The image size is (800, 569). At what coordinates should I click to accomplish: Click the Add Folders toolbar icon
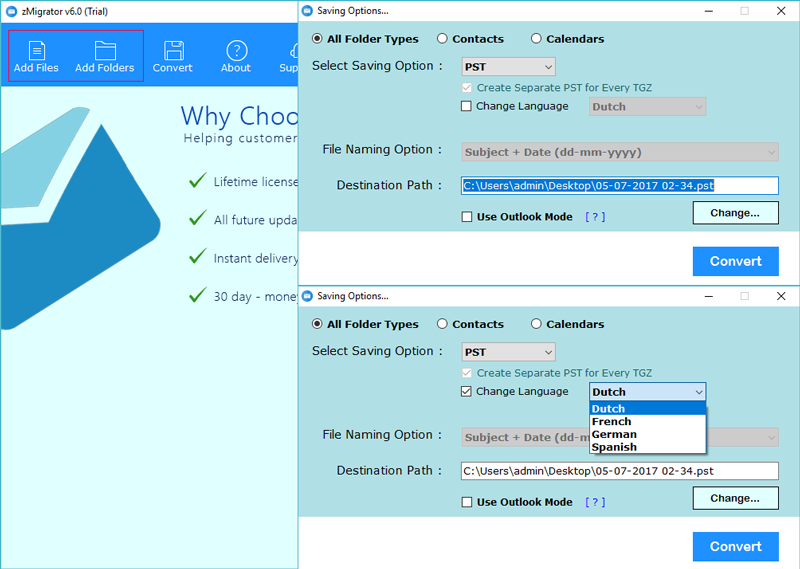coord(105,56)
